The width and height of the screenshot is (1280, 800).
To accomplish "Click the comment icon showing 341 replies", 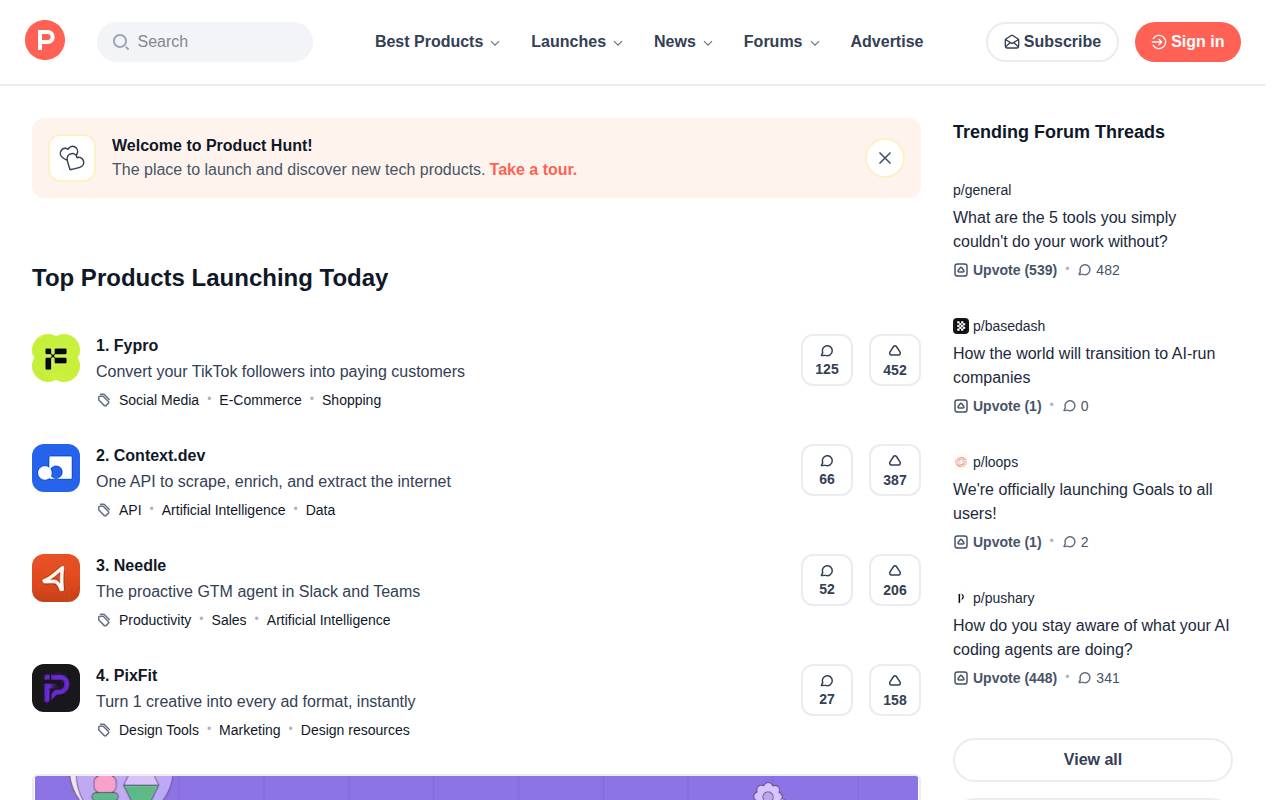I will pos(1085,678).
